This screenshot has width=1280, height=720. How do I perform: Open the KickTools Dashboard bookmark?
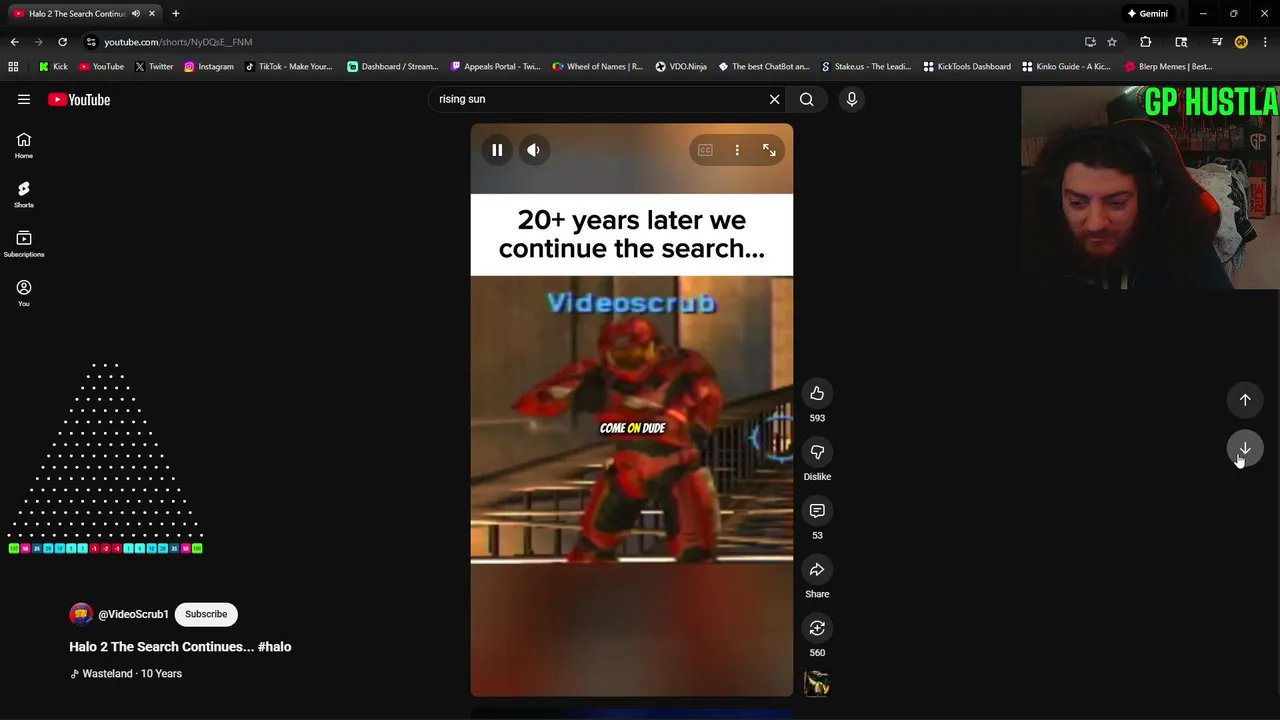(967, 67)
